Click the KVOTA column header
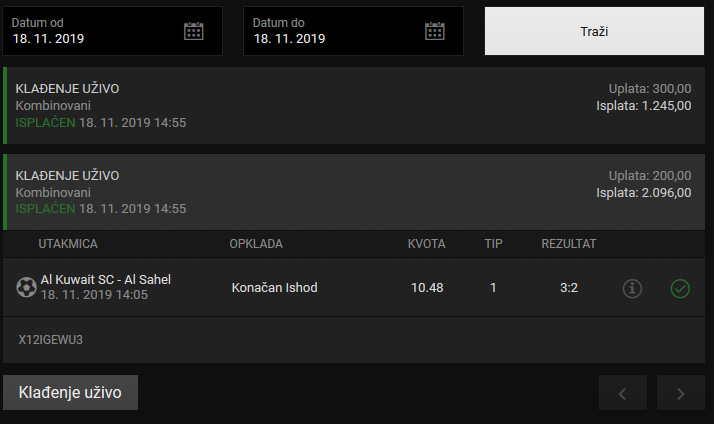 pyautogui.click(x=427, y=244)
